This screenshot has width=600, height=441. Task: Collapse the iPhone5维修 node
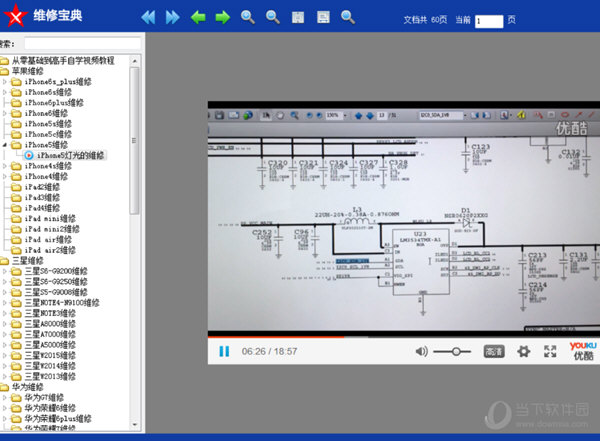(x=5, y=145)
